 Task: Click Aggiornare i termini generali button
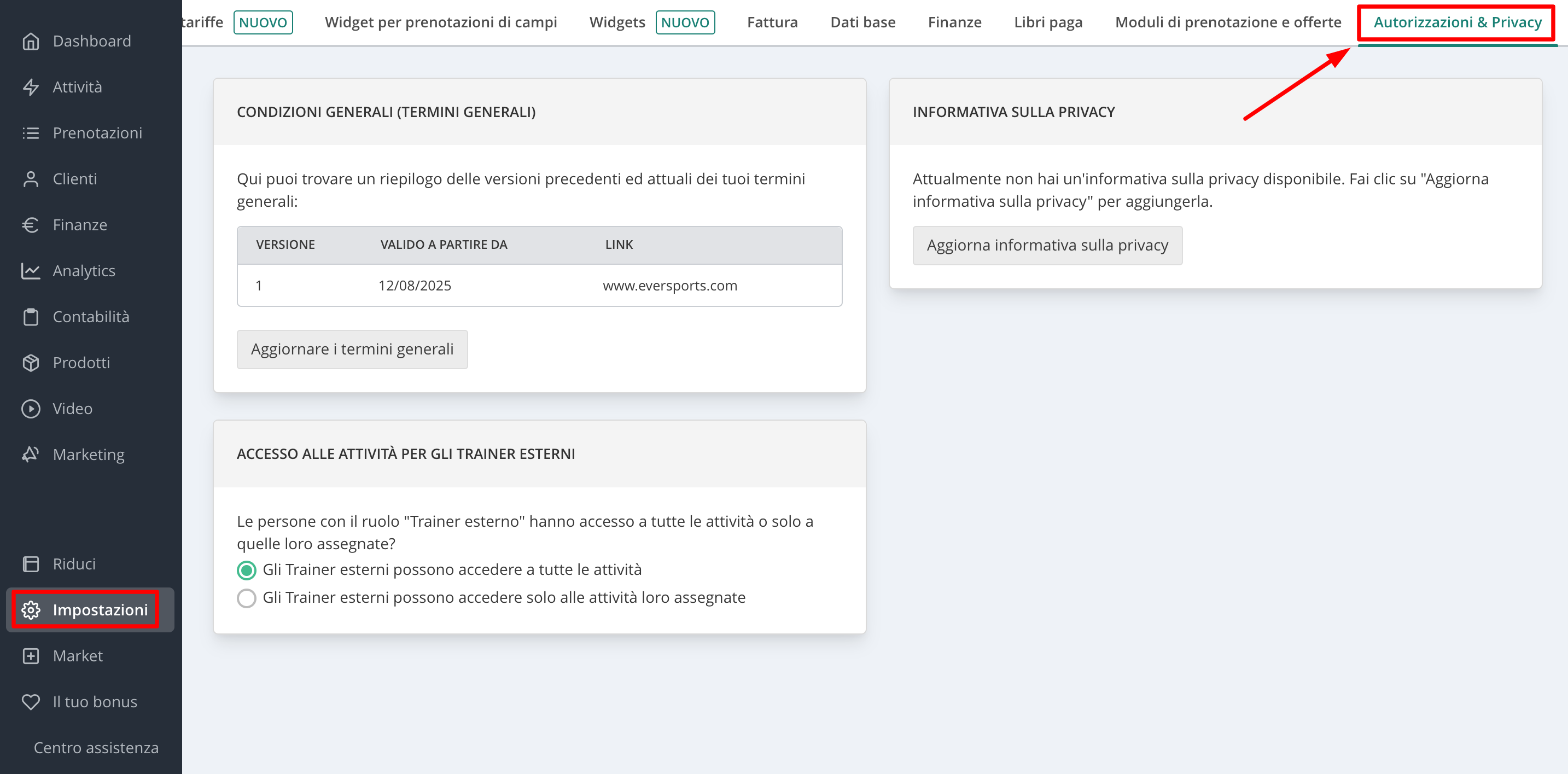click(352, 350)
